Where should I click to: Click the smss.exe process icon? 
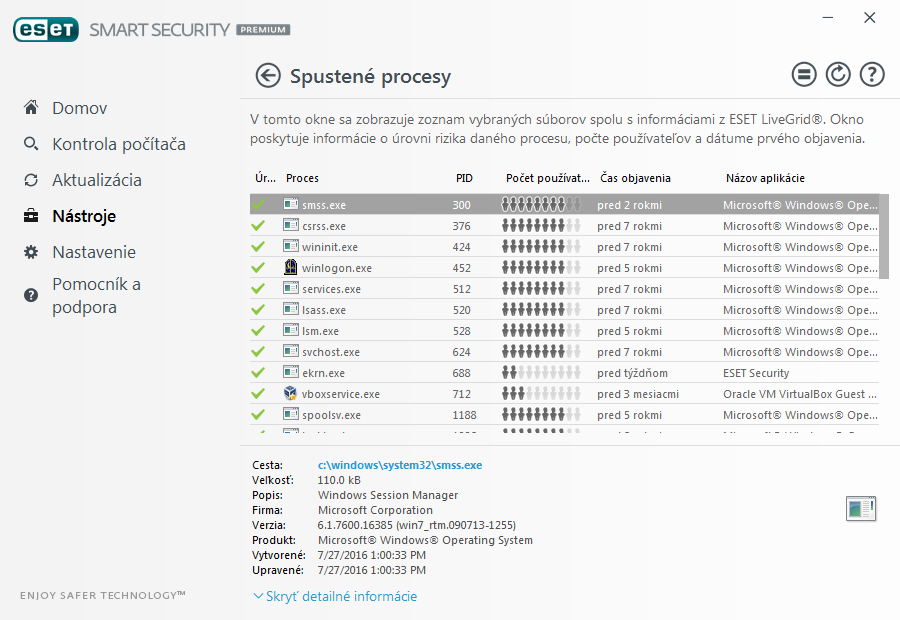click(x=291, y=204)
